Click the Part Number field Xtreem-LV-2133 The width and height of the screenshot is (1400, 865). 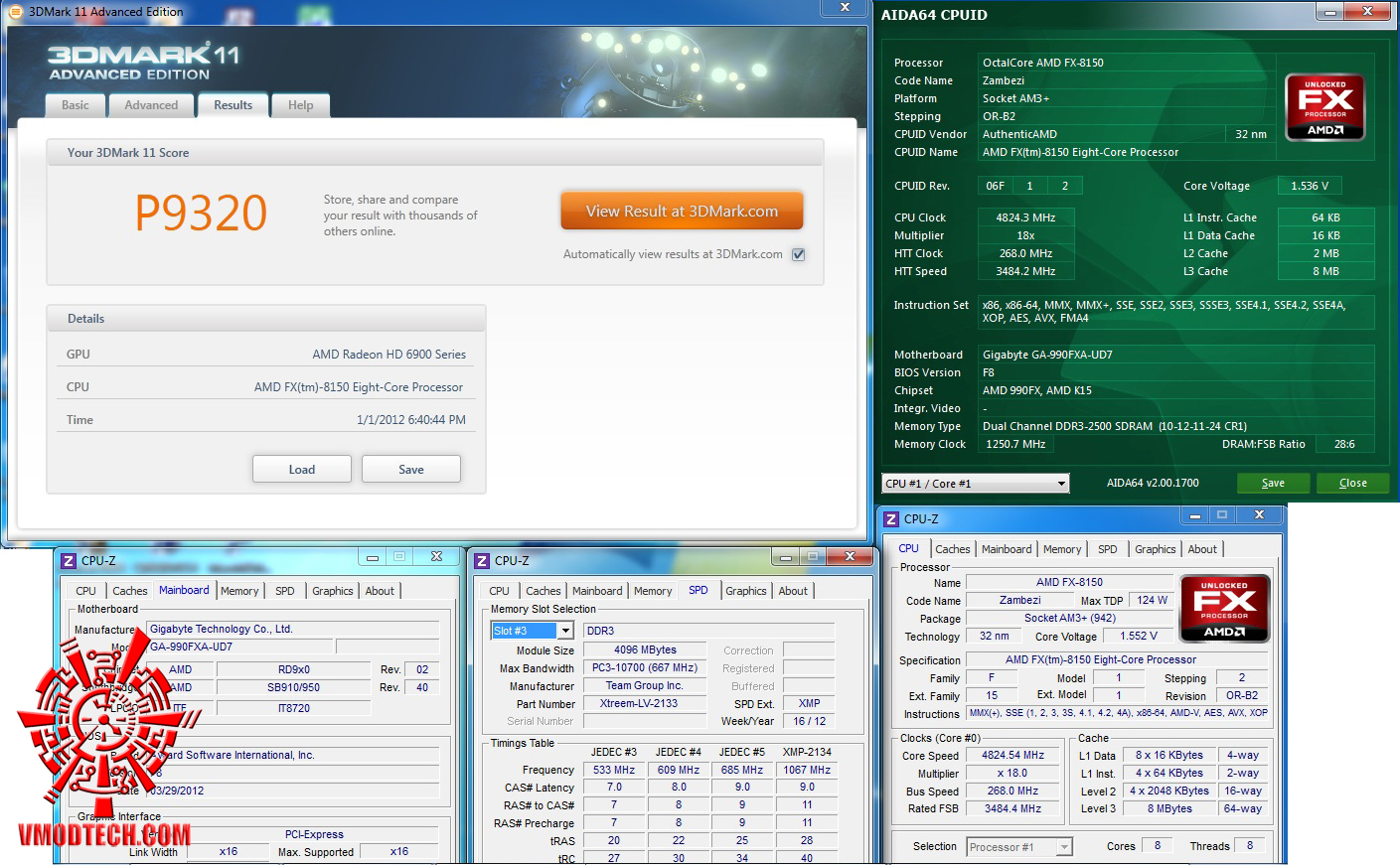click(x=645, y=704)
